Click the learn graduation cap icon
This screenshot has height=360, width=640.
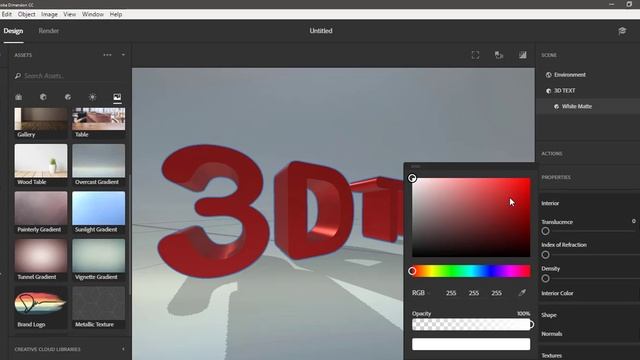click(x=622, y=31)
